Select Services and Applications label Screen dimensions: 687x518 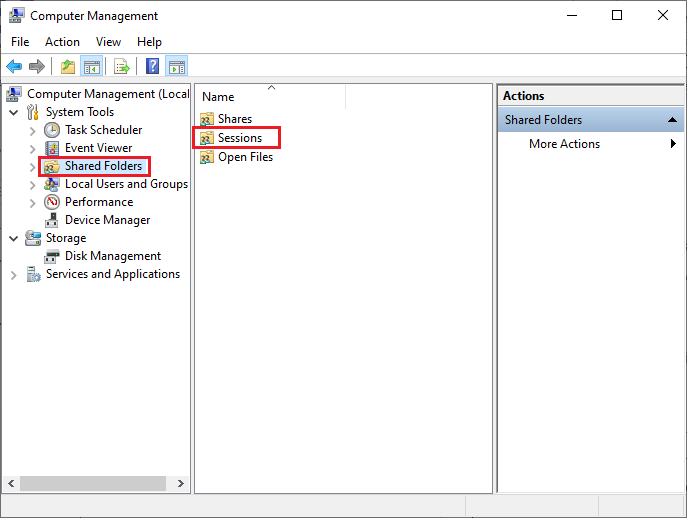[113, 274]
